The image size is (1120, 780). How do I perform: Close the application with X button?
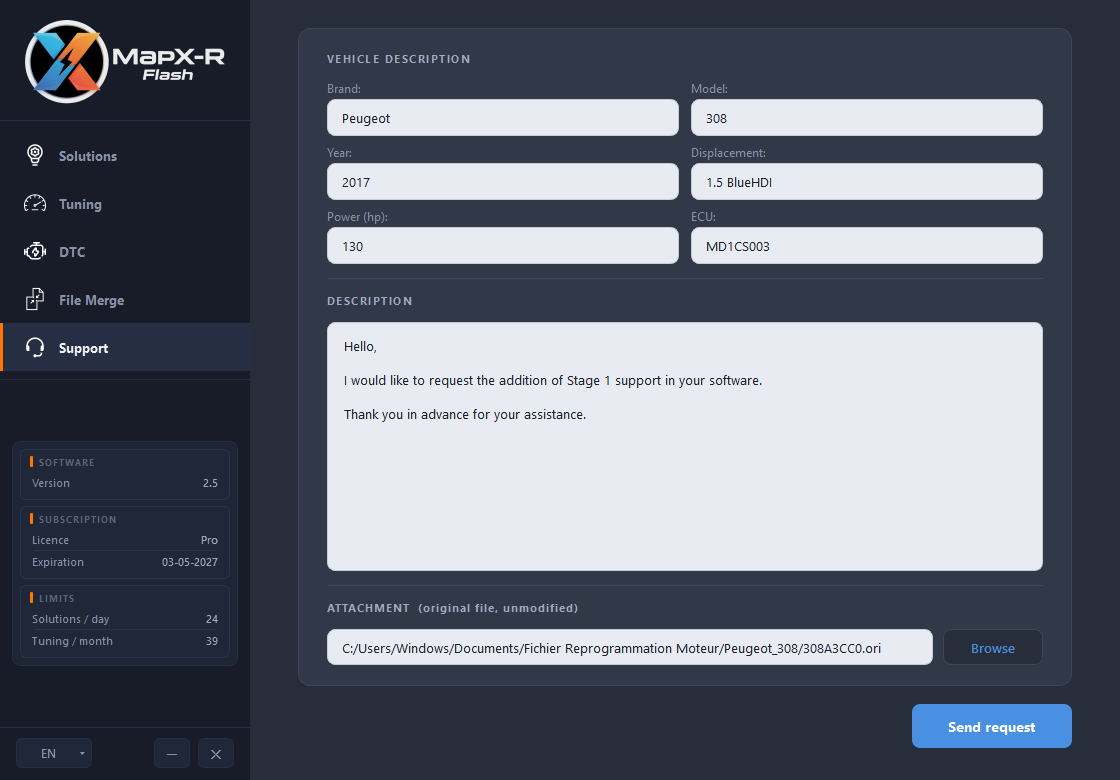[x=216, y=754]
